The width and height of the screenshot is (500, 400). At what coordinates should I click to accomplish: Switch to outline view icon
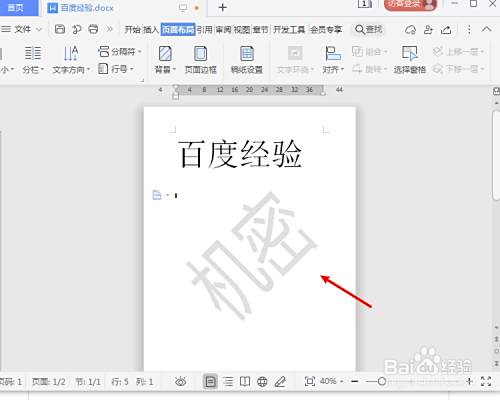point(228,381)
